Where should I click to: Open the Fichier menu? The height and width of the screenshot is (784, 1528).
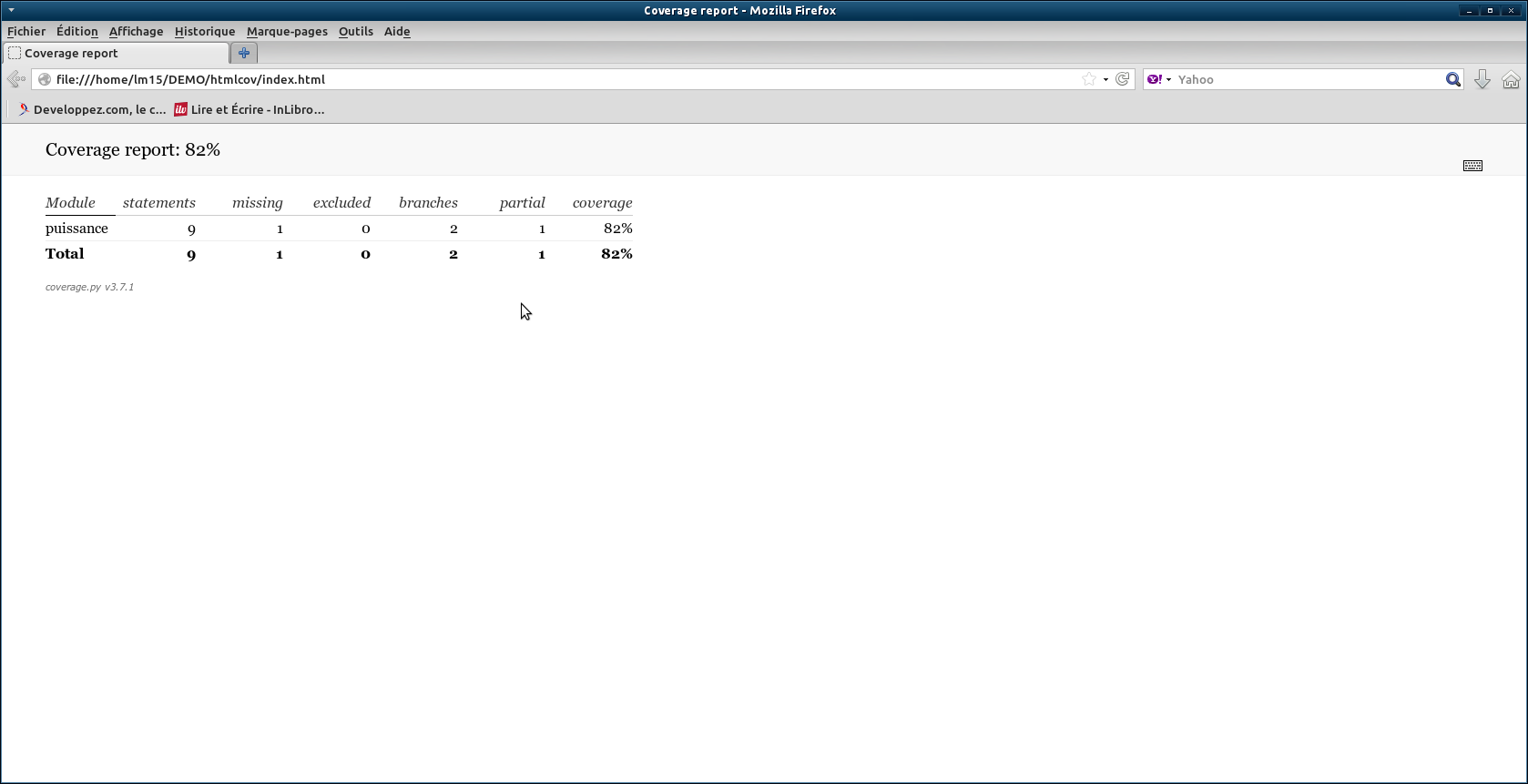click(x=26, y=31)
